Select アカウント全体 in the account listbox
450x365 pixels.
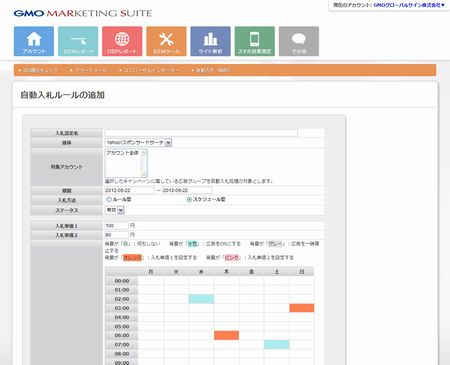point(122,153)
